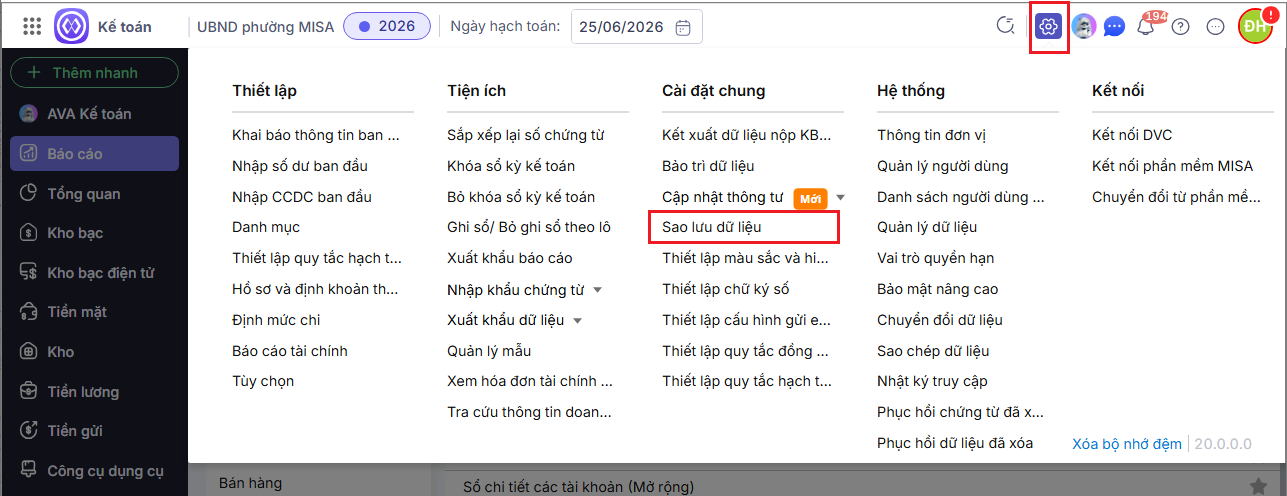Viewport: 1287px width, 496px height.
Task: Select Khóa sổ kỳ kế toán
Action: [x=511, y=166]
